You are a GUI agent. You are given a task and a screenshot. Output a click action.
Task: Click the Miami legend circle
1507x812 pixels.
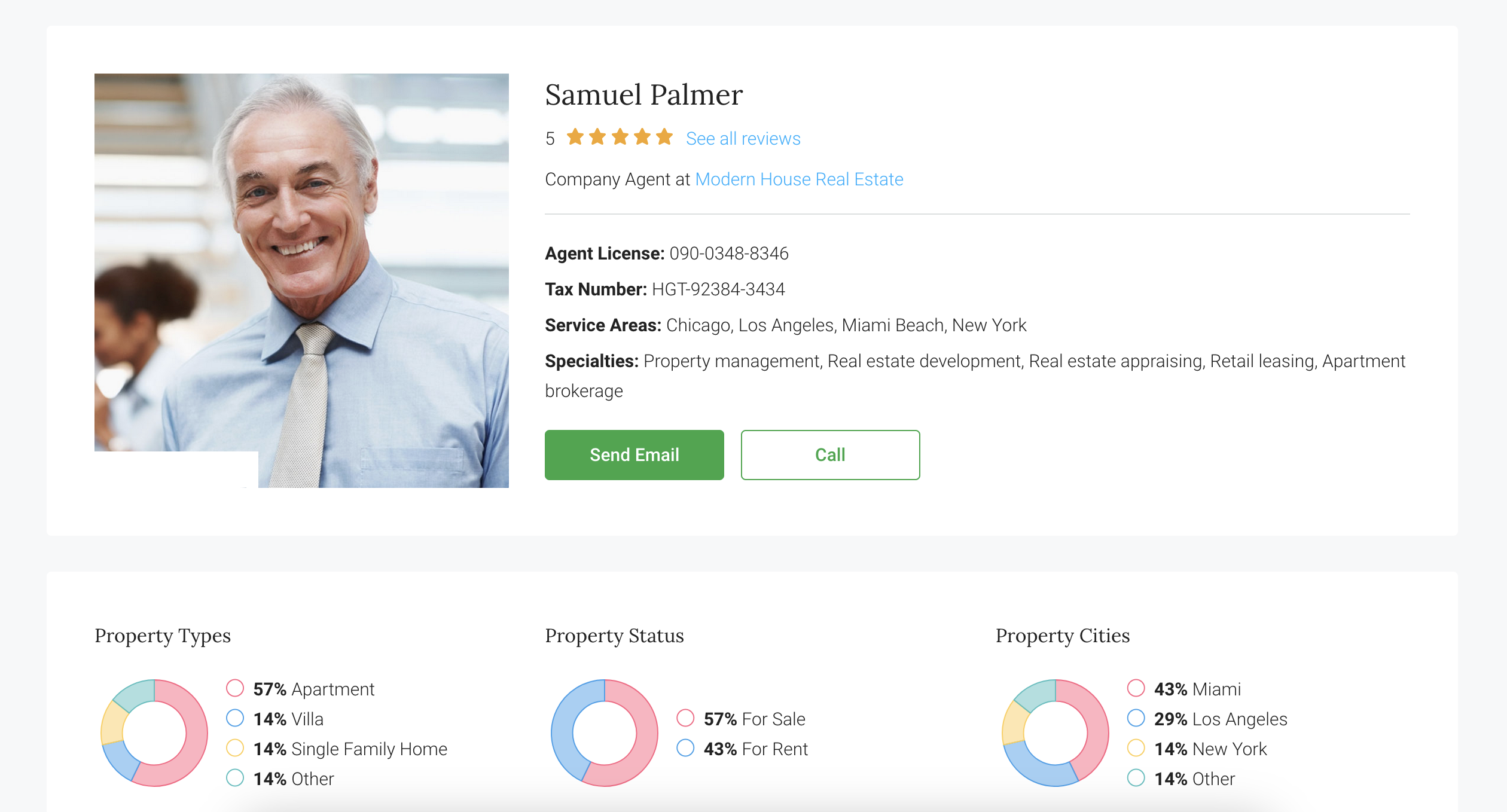1136,688
